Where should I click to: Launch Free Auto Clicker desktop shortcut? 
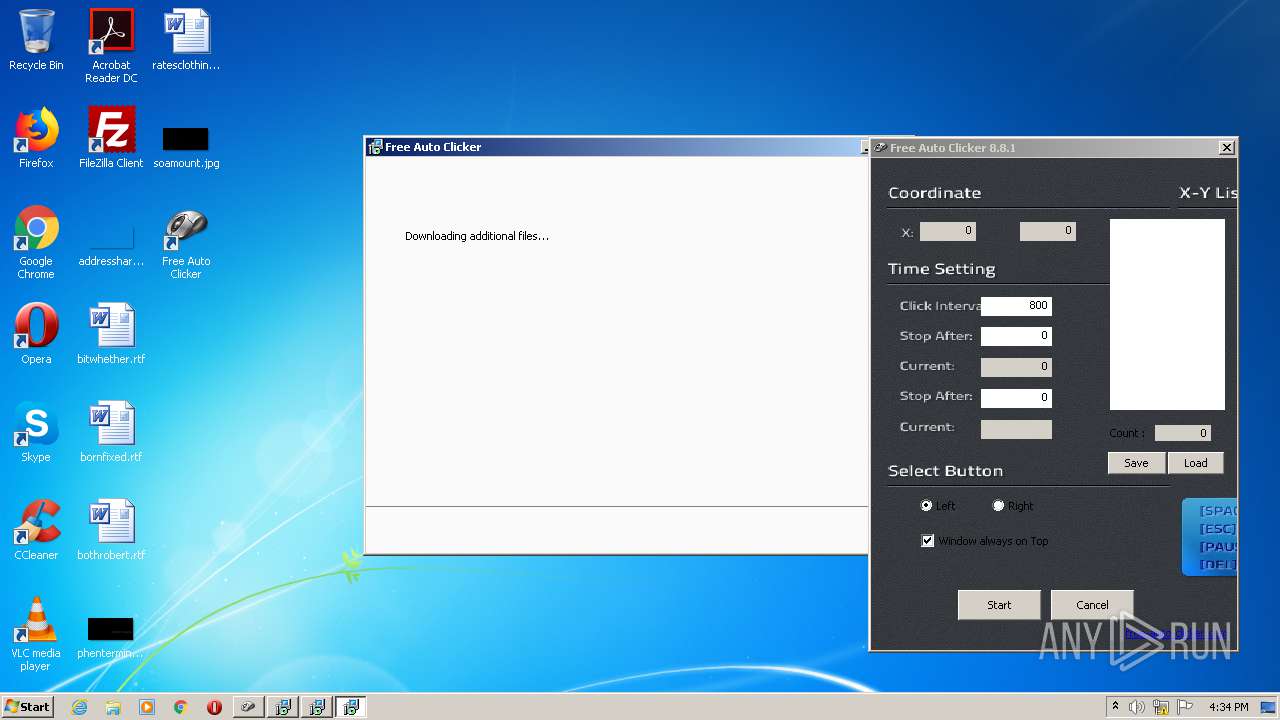(x=186, y=243)
